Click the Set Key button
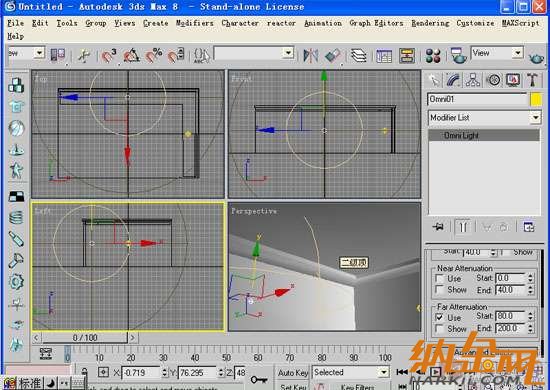The width and height of the screenshot is (550, 390). click(293, 386)
